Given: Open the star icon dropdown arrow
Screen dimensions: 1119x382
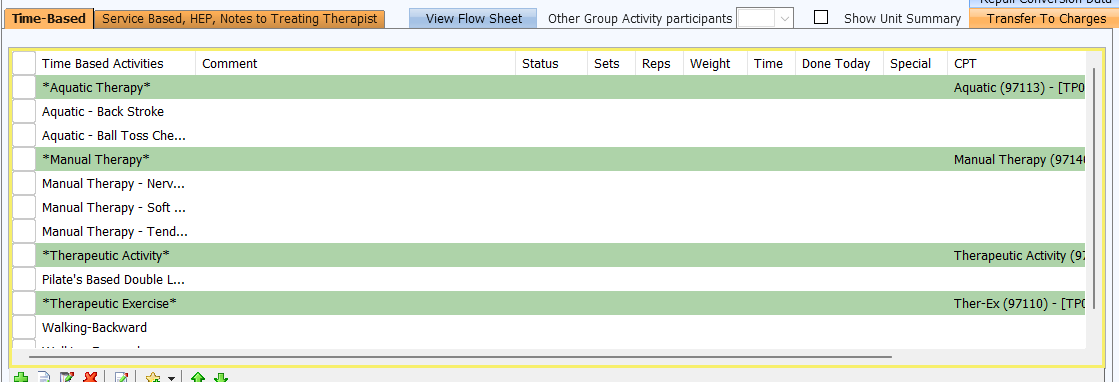Looking at the screenshot, I should point(171,378).
